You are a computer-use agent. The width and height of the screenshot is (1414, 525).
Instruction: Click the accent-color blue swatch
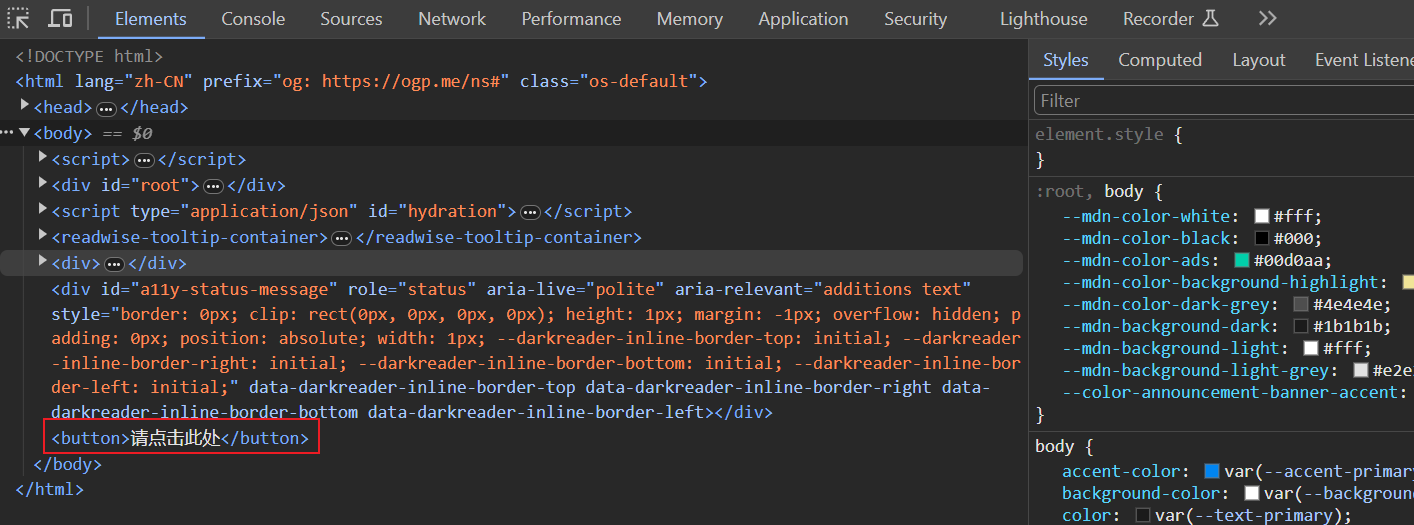coord(1212,471)
